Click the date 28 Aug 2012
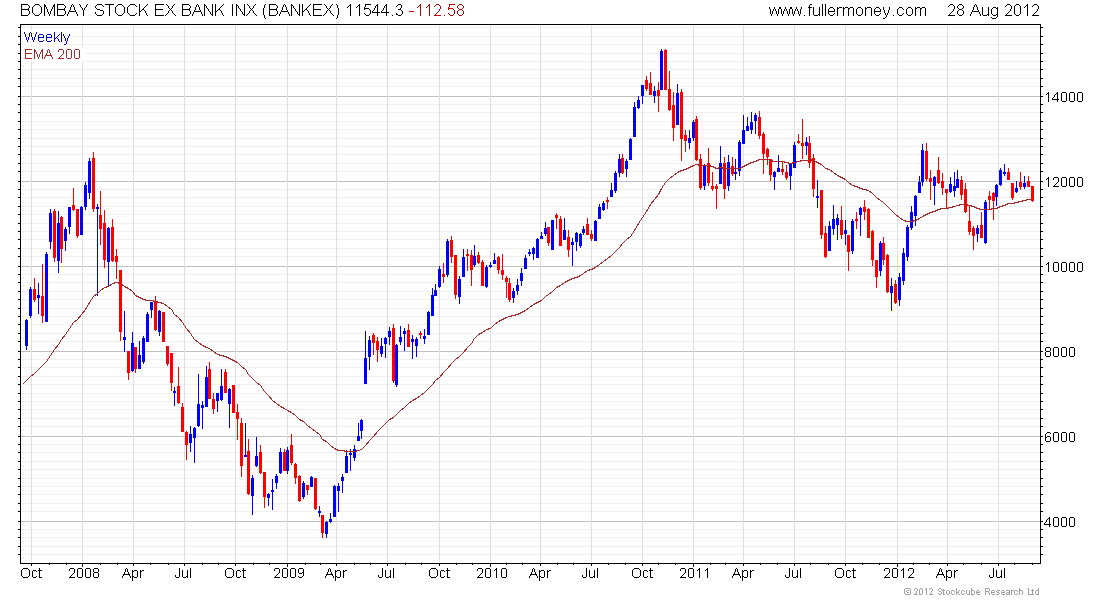 pos(993,11)
